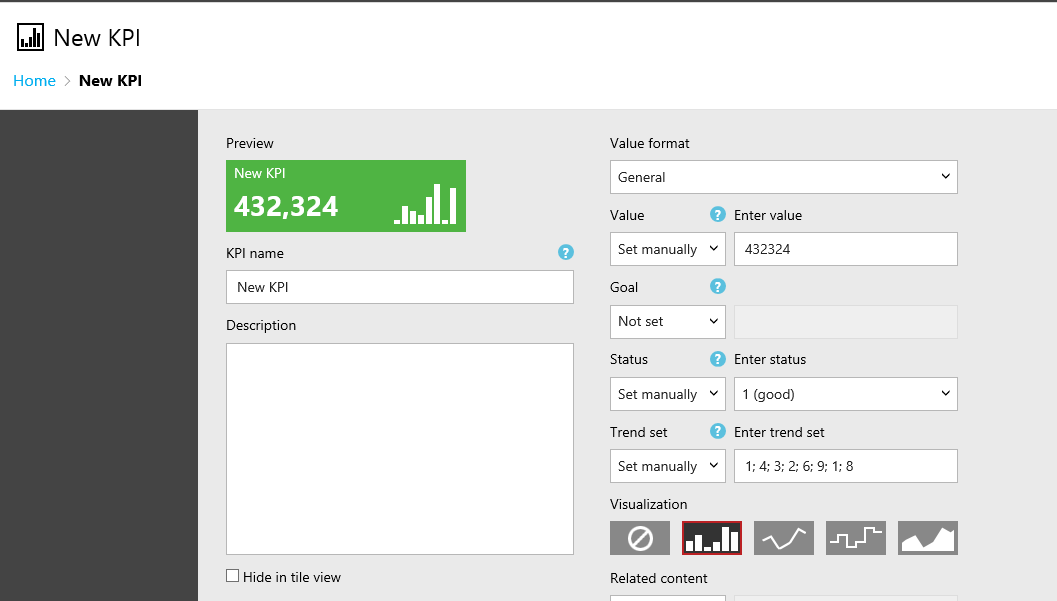This screenshot has height=601, width=1057.
Task: Click the help icon beside Status label
Action: [717, 359]
